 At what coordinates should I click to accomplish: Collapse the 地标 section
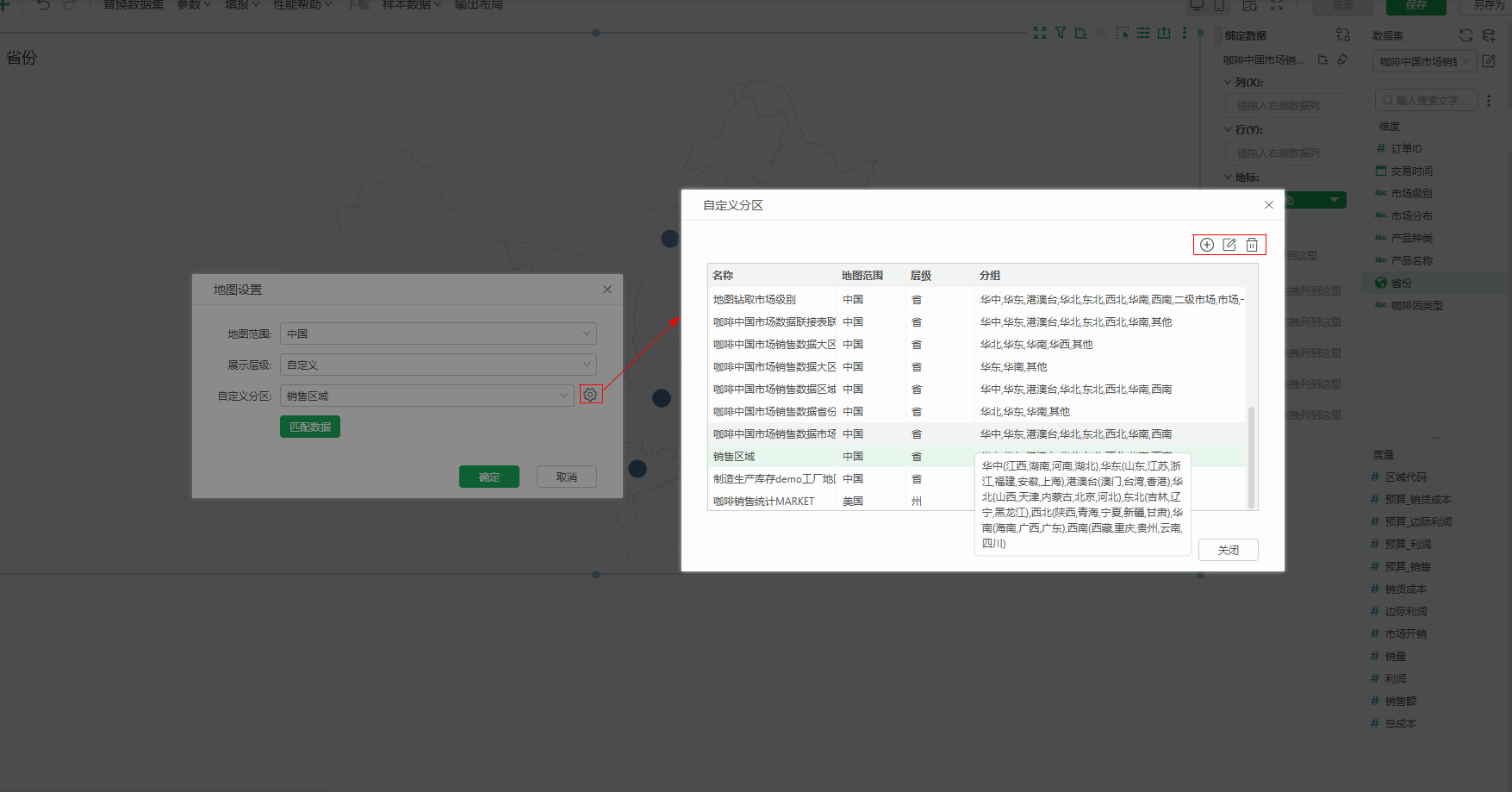(x=1228, y=178)
